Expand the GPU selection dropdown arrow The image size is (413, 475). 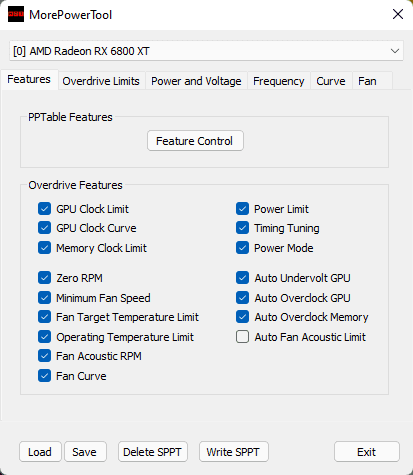pyautogui.click(x=395, y=51)
